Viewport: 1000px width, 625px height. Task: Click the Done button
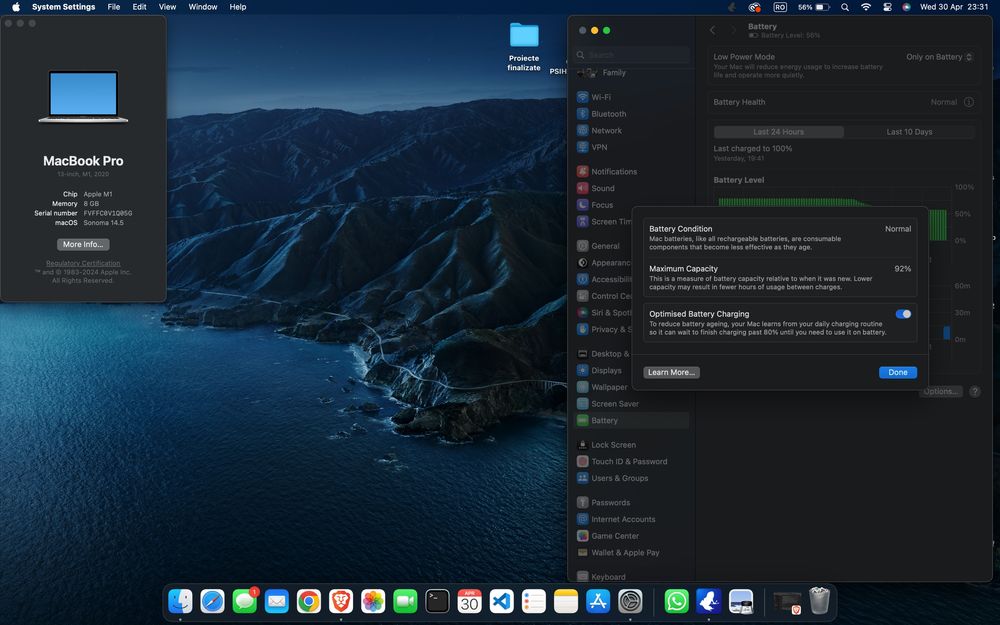[897, 372]
